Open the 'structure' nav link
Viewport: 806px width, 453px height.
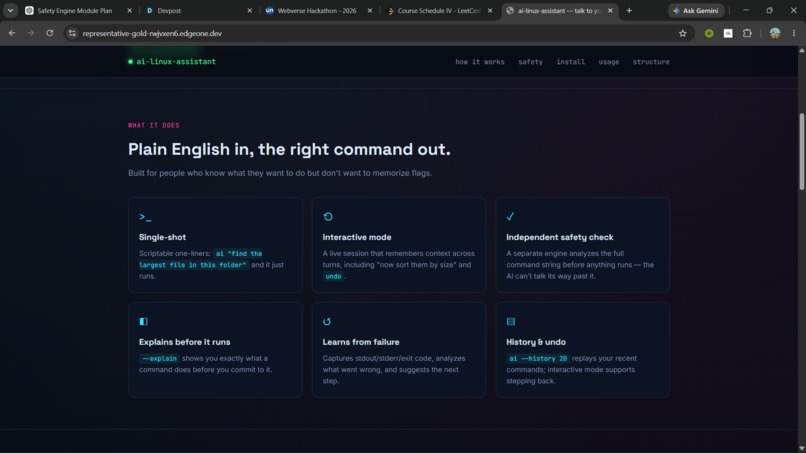point(651,62)
